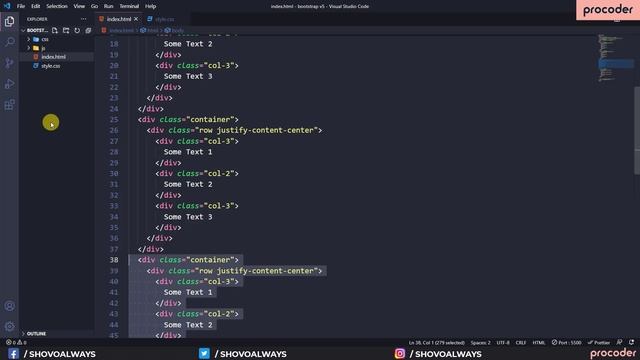Screen dimensions: 640x360
Task: Click line number 38 in the gutter
Action: (x=114, y=260)
